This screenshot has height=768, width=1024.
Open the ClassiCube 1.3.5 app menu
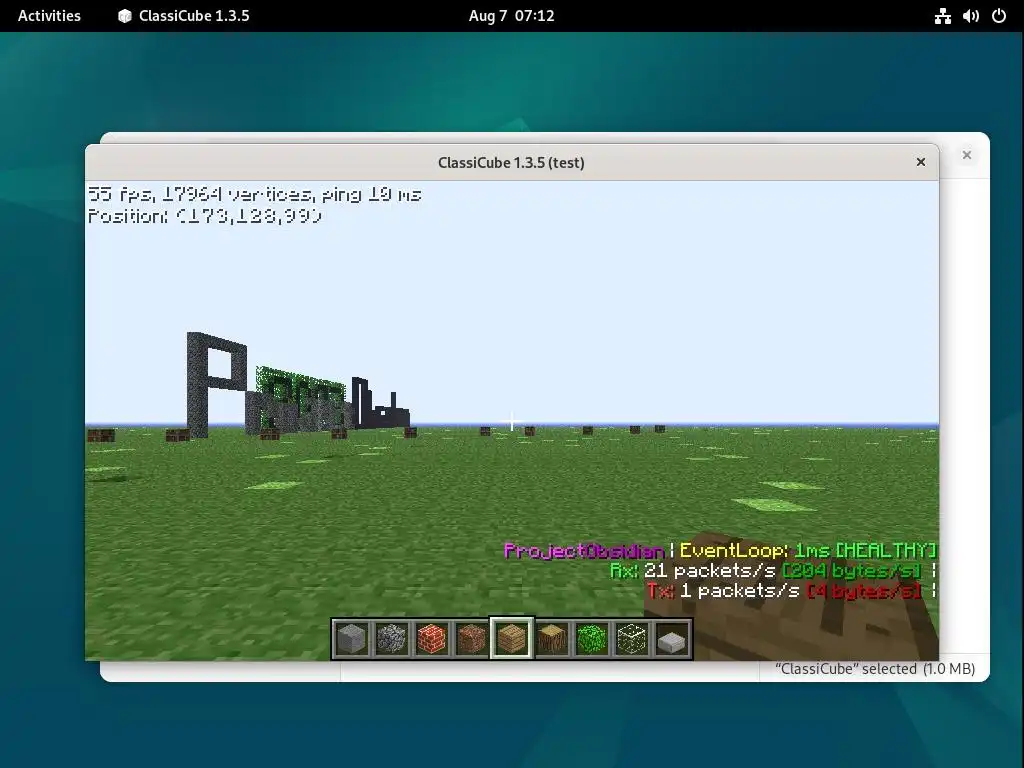(184, 16)
